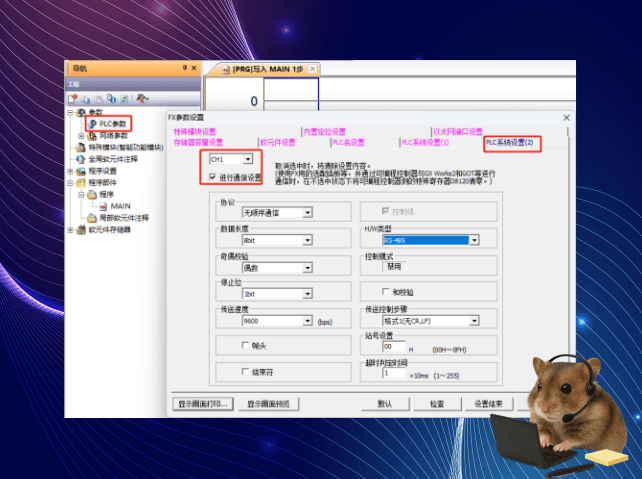
Task: Select the 特殊模块(智能功能模块) icon
Action: point(81,147)
